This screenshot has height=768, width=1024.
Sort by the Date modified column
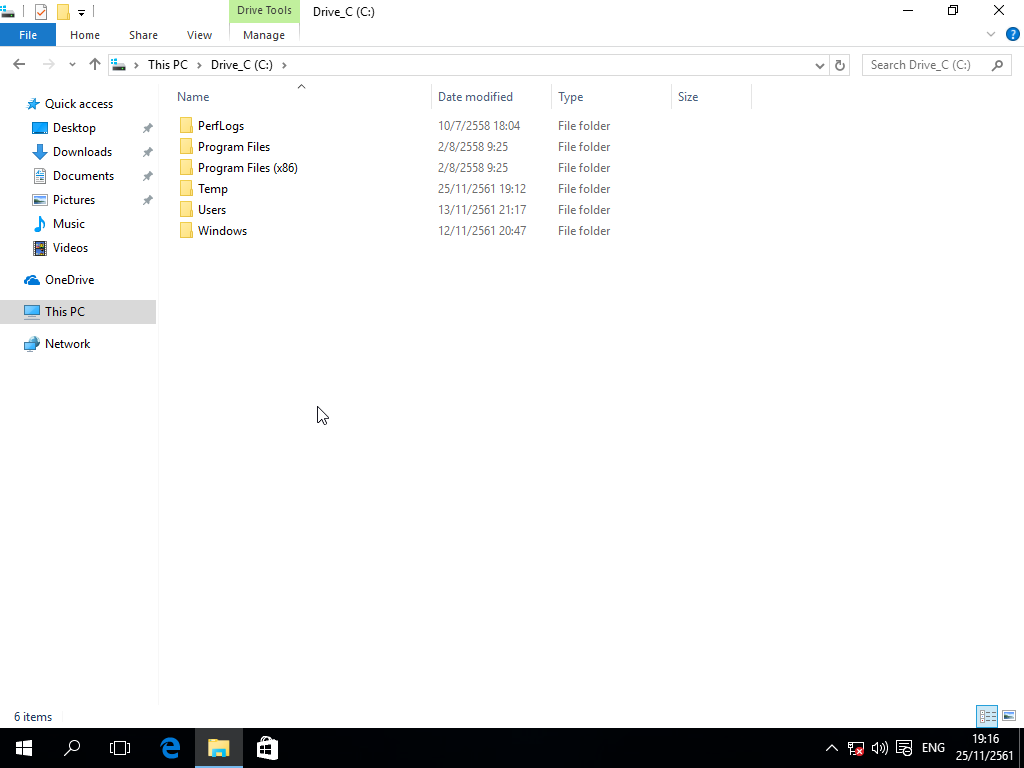(x=475, y=97)
